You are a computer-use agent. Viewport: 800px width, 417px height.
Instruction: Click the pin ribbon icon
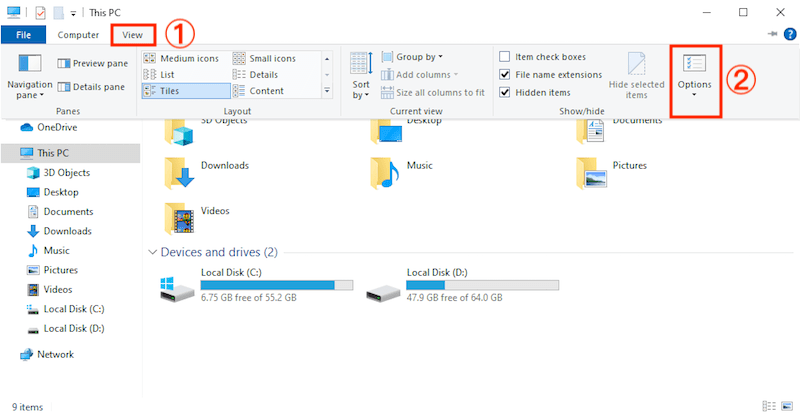pyautogui.click(x=772, y=34)
